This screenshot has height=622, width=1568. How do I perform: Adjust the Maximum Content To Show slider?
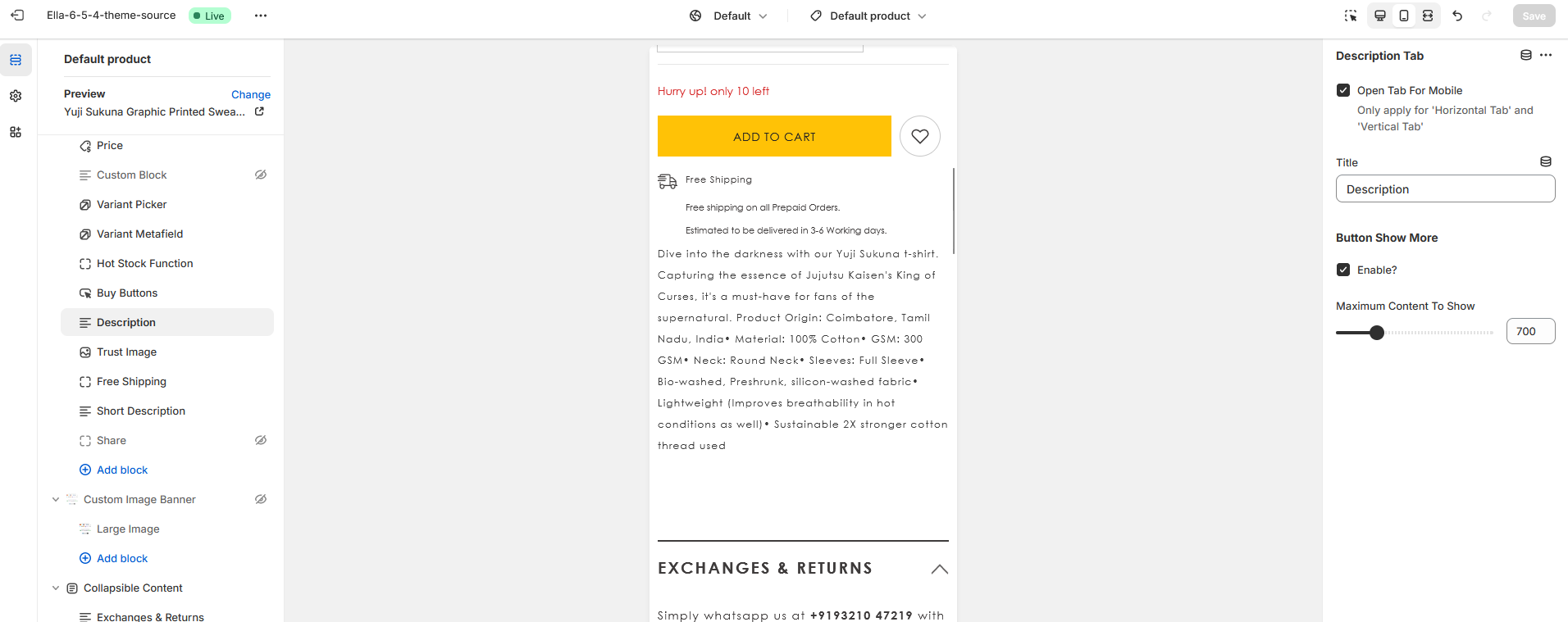click(1377, 333)
